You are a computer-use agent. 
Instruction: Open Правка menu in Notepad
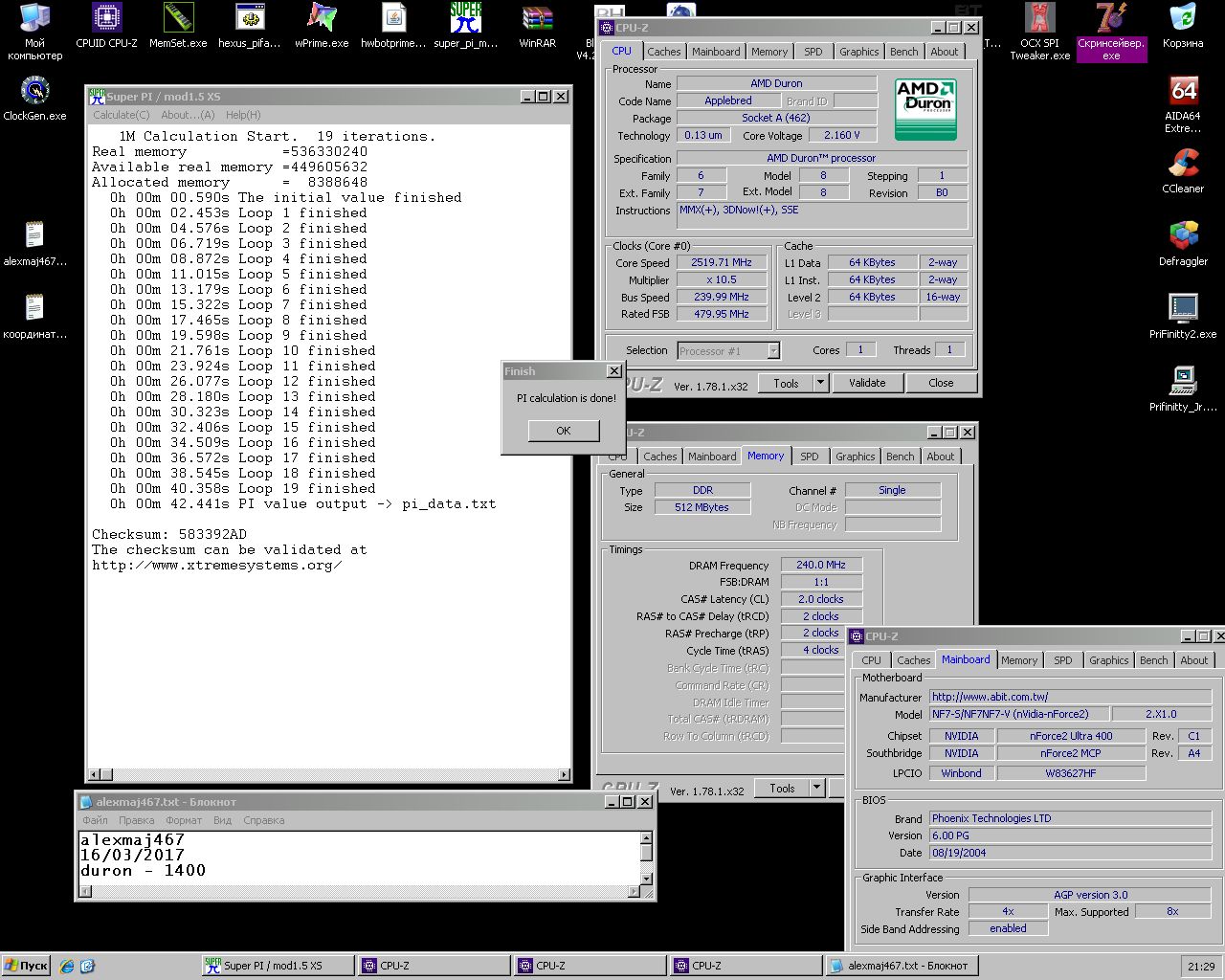coord(137,820)
